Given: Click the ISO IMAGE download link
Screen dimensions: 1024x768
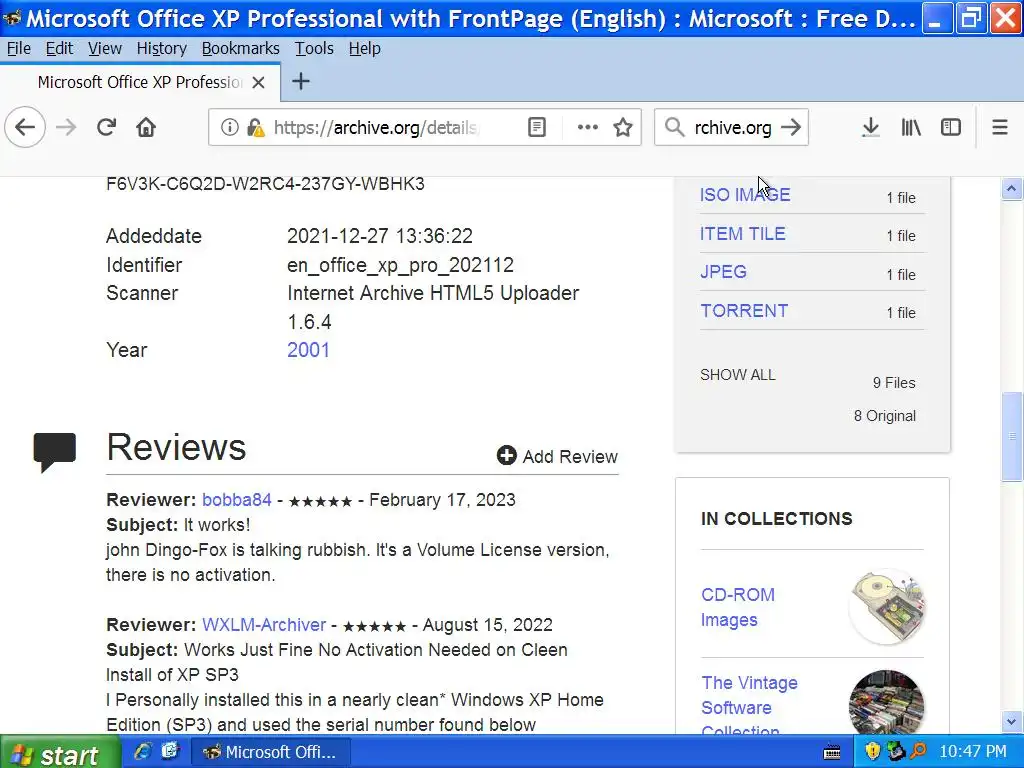Looking at the screenshot, I should click(x=745, y=195).
